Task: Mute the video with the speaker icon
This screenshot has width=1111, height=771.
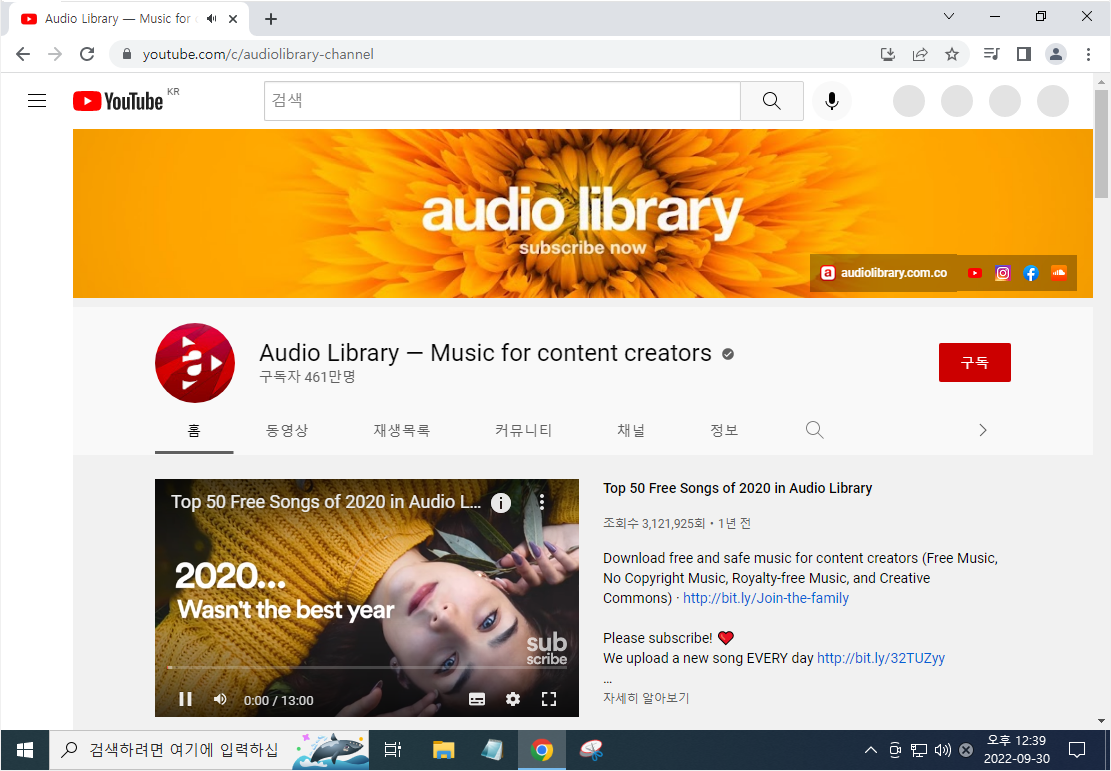Action: click(220, 699)
